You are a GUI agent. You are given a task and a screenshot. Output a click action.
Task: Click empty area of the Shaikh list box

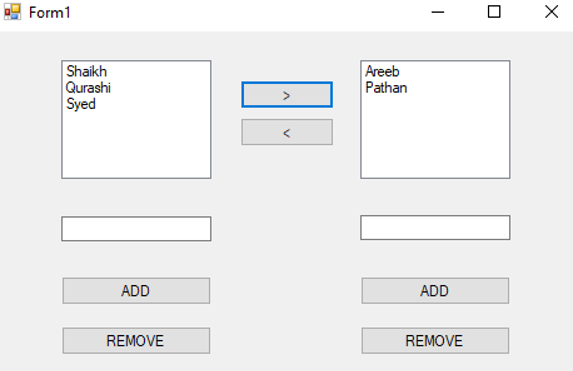point(136,146)
